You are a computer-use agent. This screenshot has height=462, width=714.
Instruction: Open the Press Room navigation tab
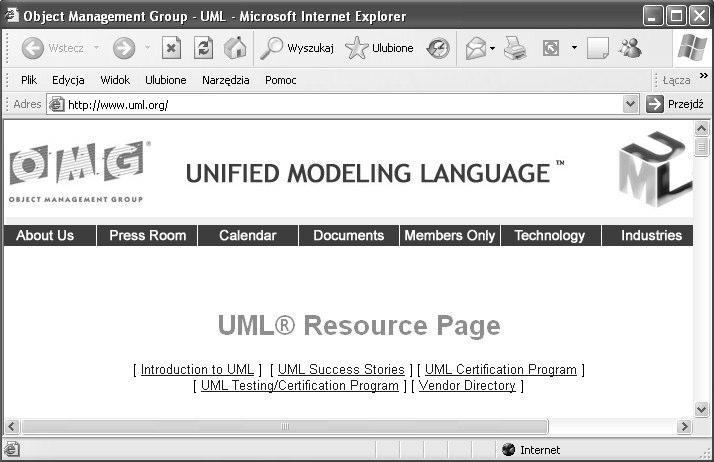point(147,235)
